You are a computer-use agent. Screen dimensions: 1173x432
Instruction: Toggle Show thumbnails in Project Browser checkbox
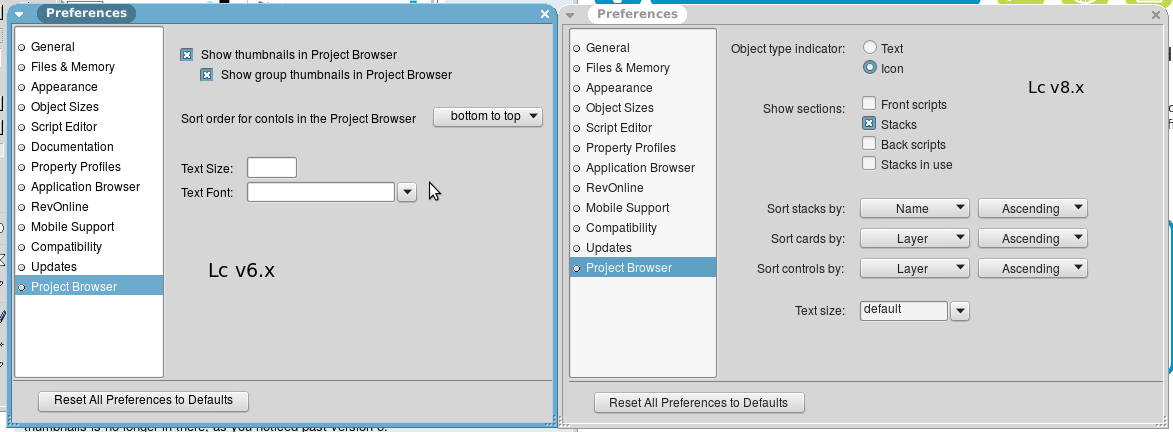point(187,55)
